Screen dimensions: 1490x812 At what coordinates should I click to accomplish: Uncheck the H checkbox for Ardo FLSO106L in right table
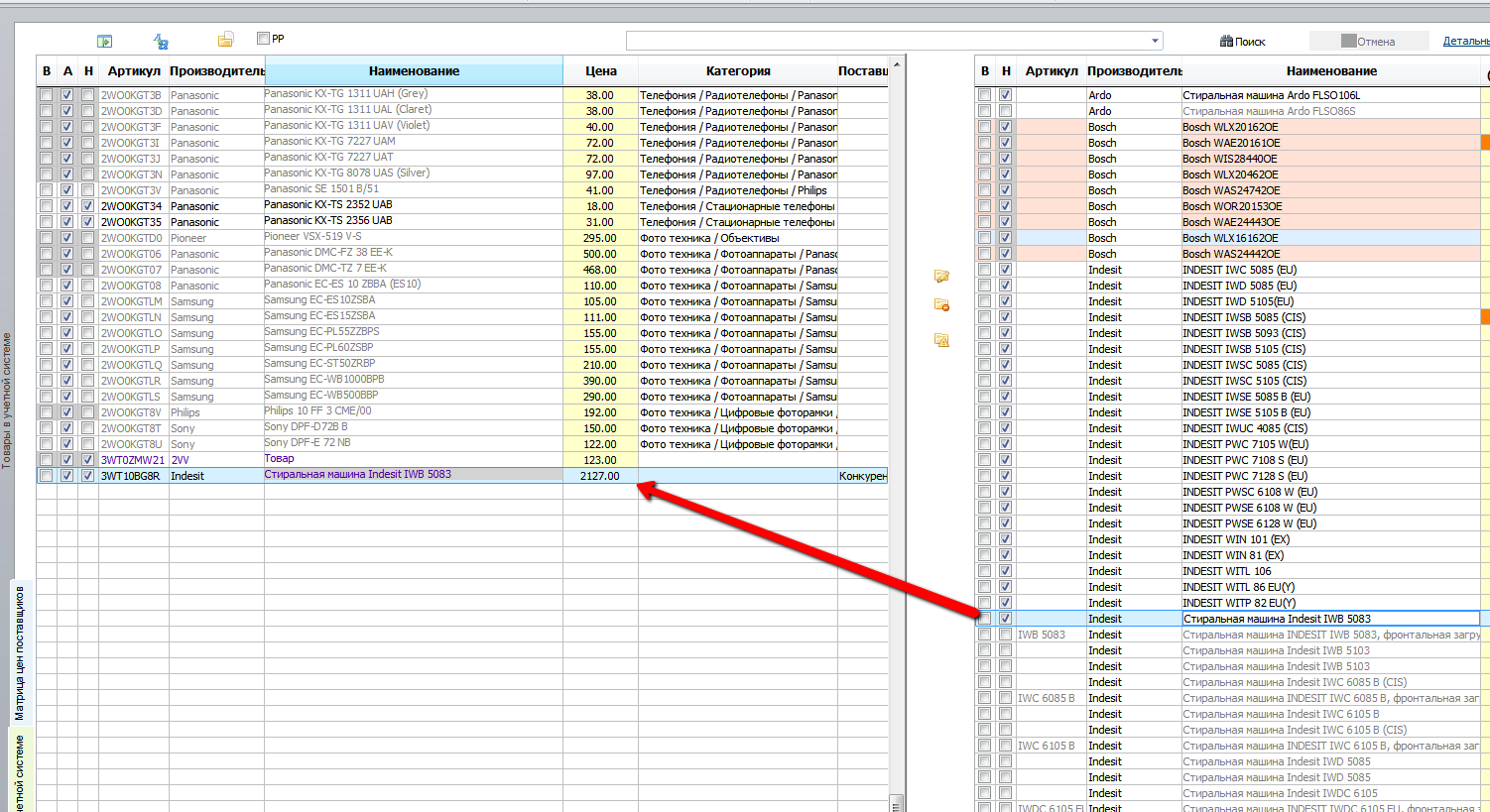(x=1005, y=95)
